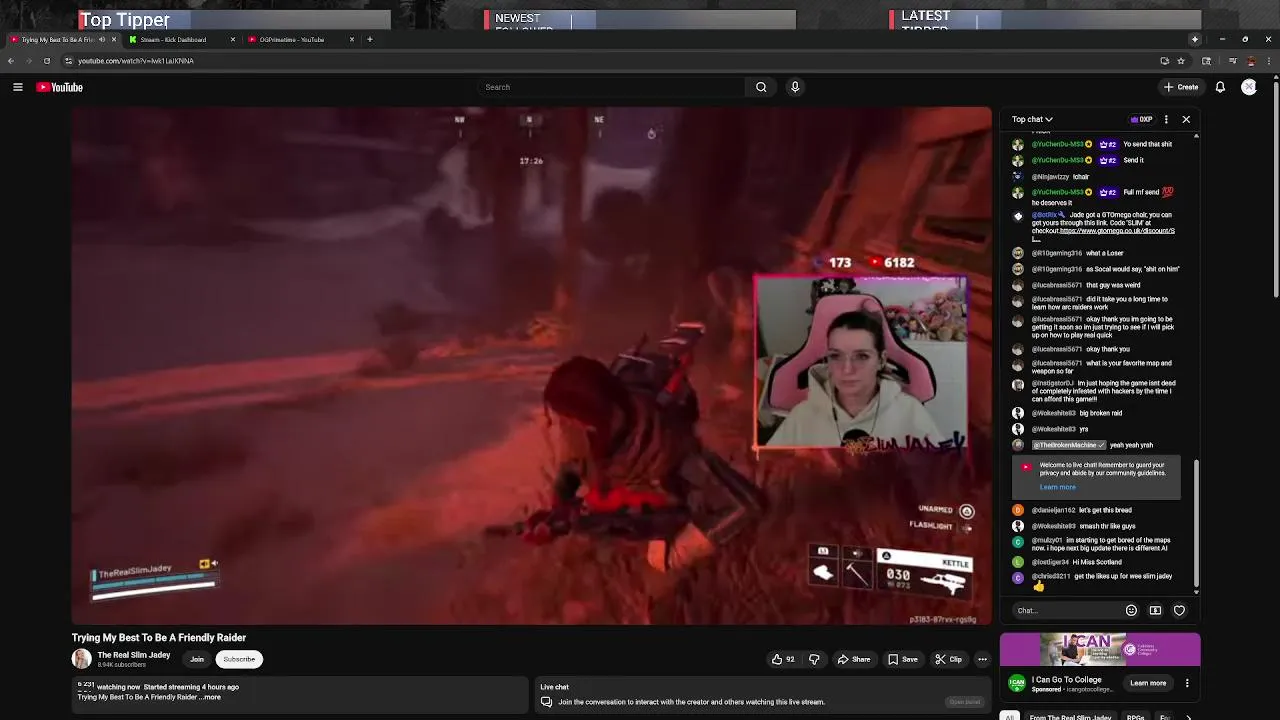This screenshot has width=1280, height=720.
Task: Open the account avatar menu
Action: point(1249,87)
